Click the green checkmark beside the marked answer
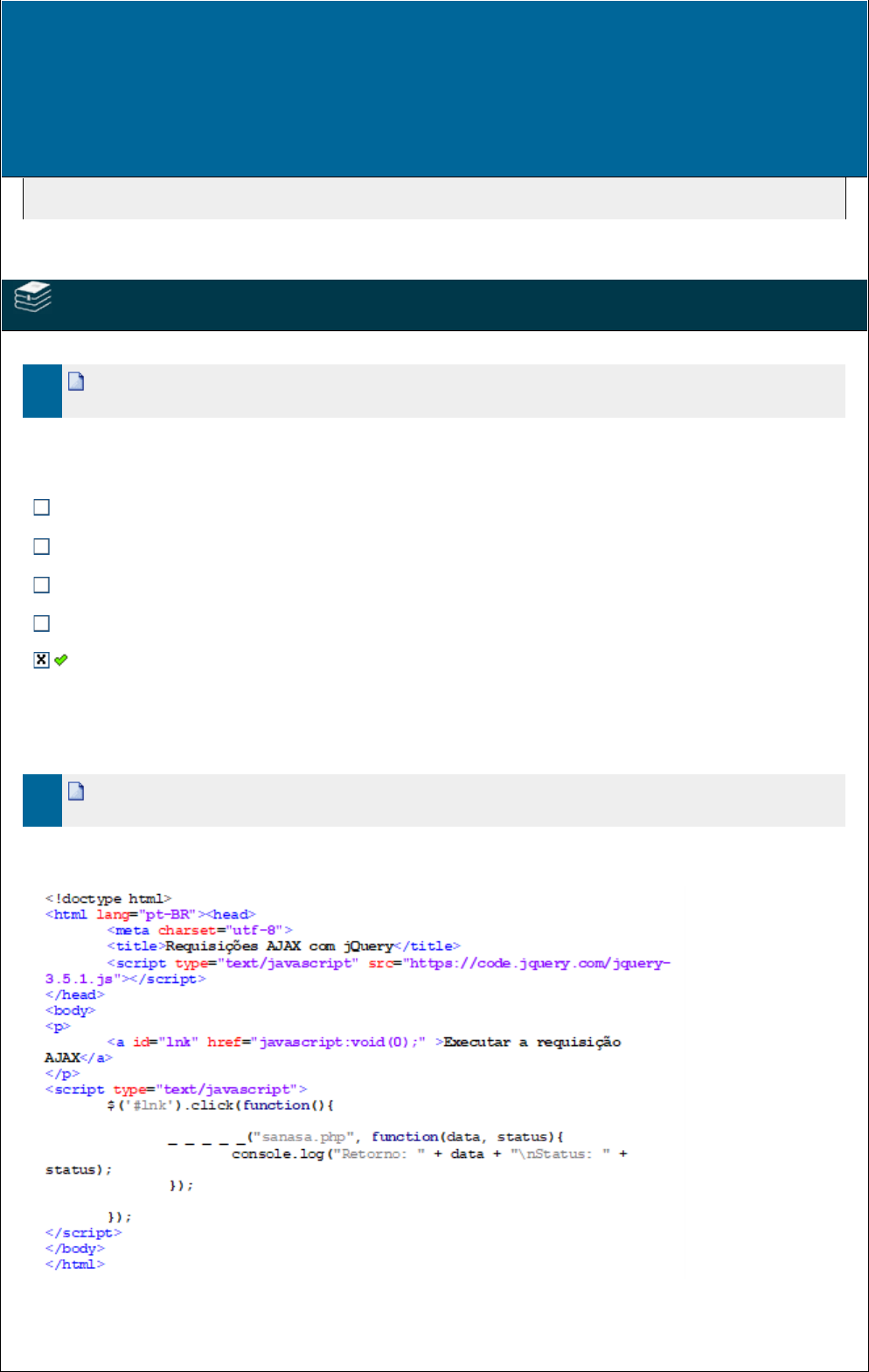Screen dimensions: 869x1372 (x=61, y=660)
